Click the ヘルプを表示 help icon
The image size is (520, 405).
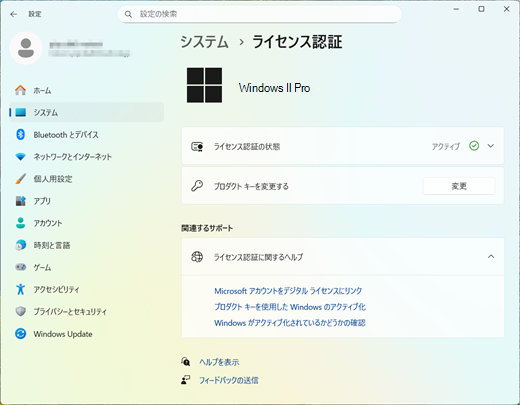pyautogui.click(x=186, y=362)
